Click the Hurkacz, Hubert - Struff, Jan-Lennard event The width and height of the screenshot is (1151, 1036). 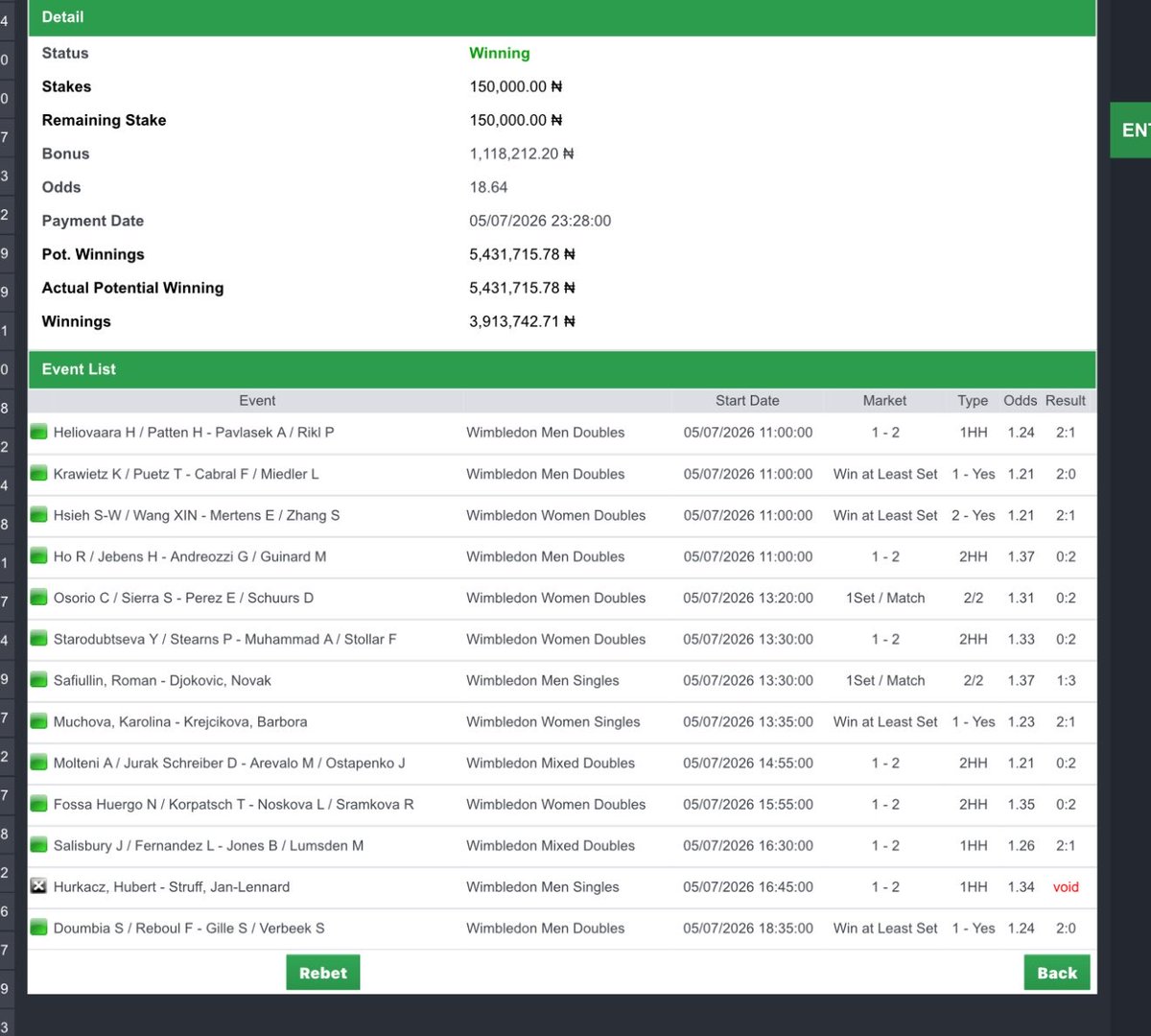tap(172, 886)
